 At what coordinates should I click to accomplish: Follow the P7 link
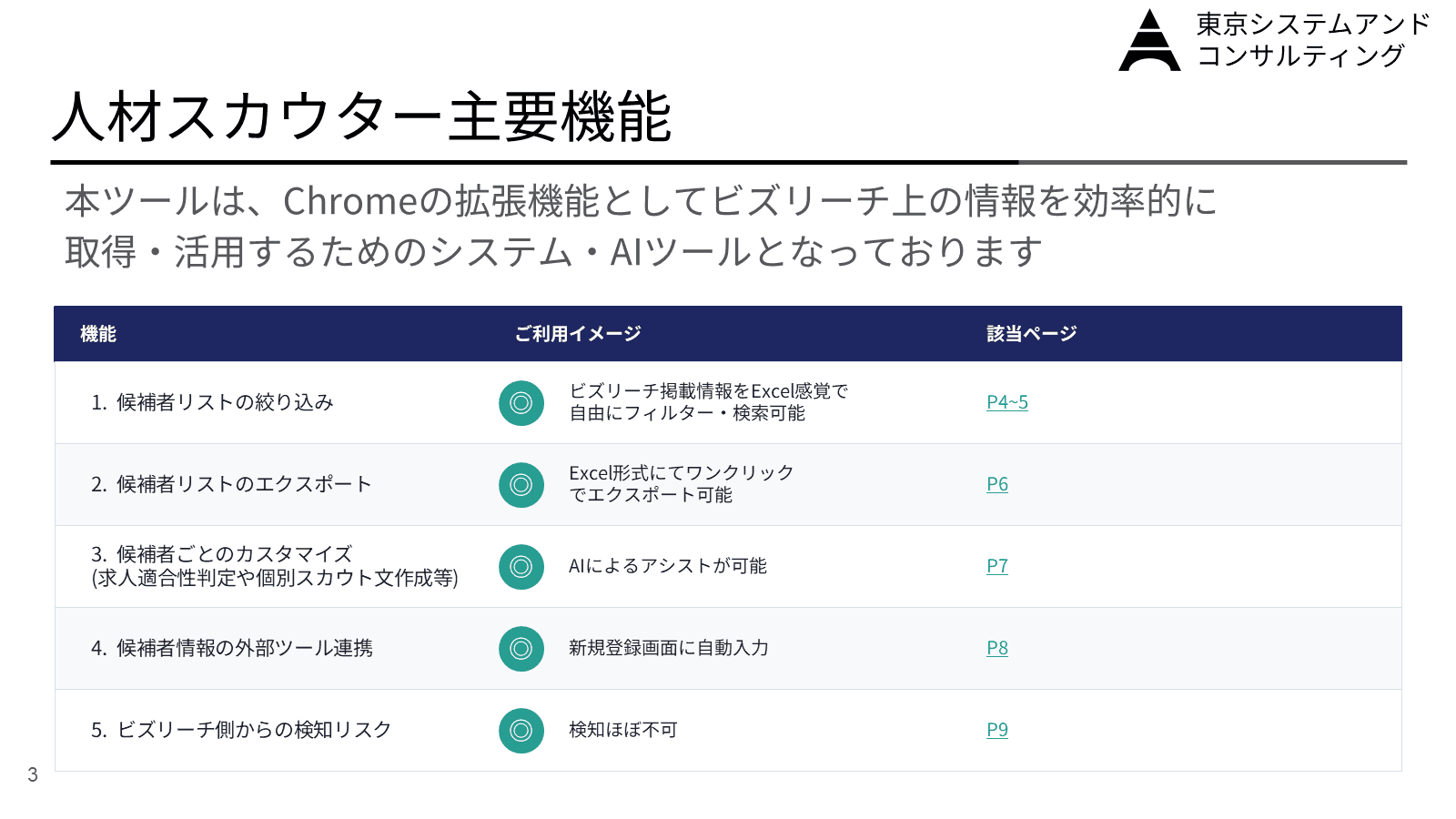click(997, 566)
